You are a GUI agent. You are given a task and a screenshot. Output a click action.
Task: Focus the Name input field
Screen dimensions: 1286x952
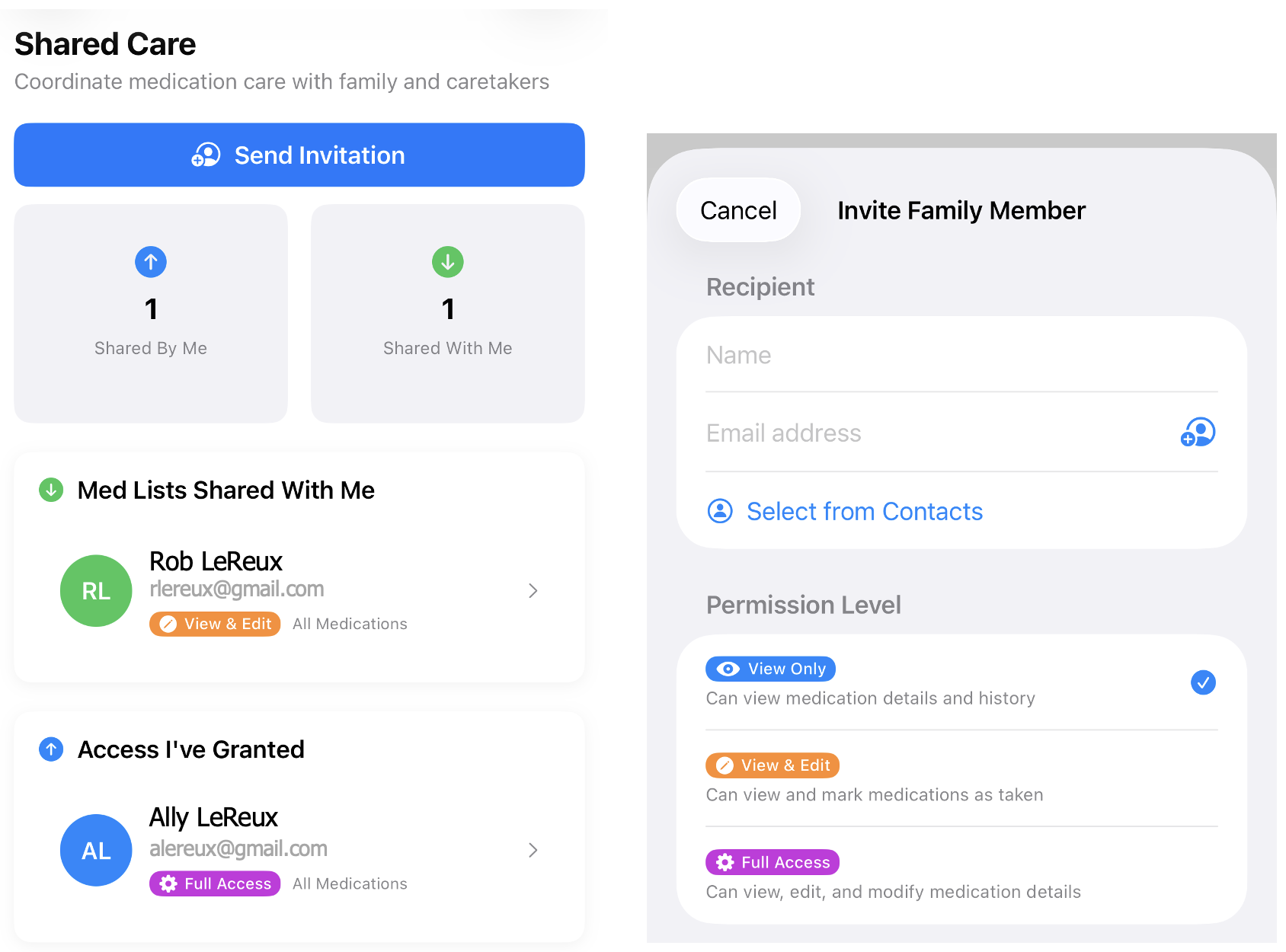pyautogui.click(x=960, y=356)
